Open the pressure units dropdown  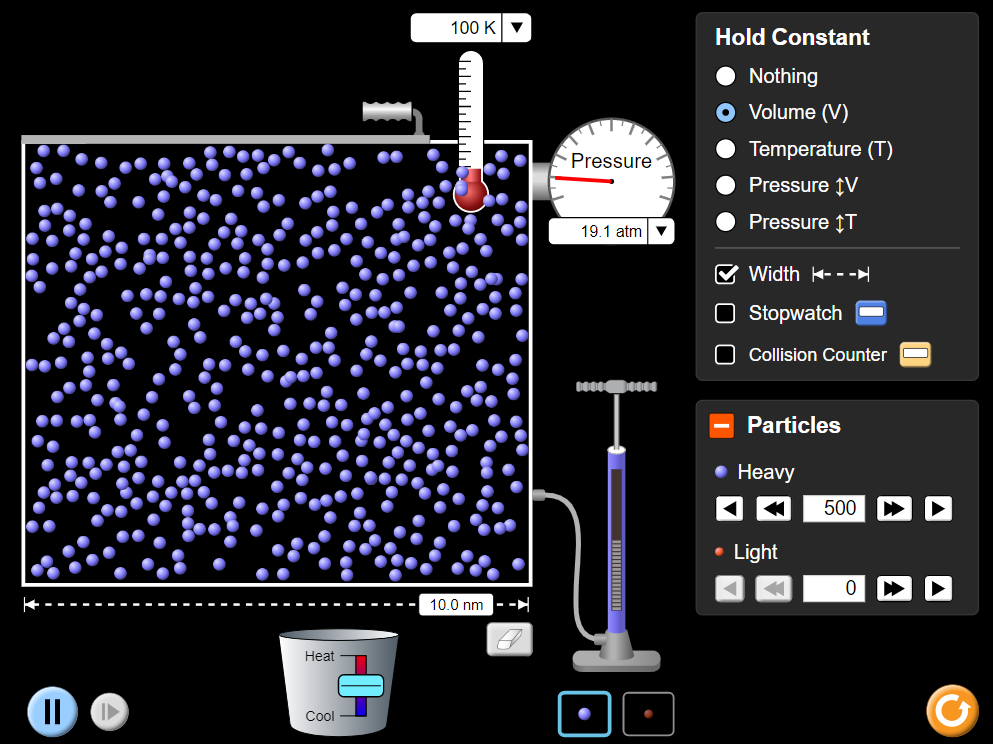pyautogui.click(x=661, y=231)
